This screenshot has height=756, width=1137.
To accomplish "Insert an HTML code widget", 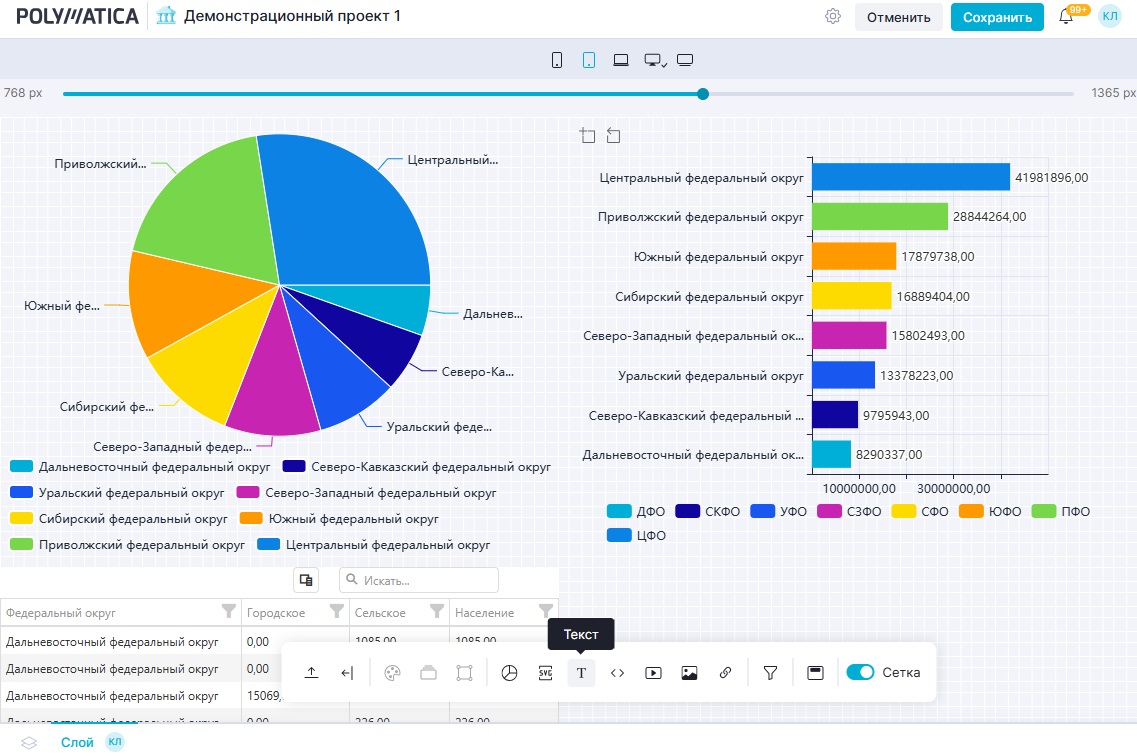I will [x=617, y=673].
